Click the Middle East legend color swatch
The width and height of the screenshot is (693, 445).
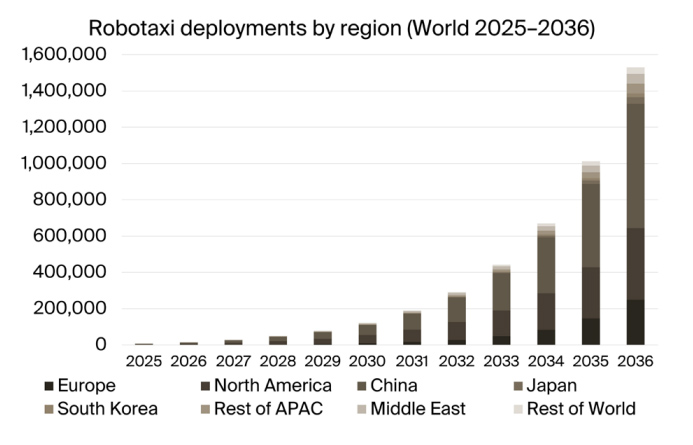pyautogui.click(x=362, y=409)
